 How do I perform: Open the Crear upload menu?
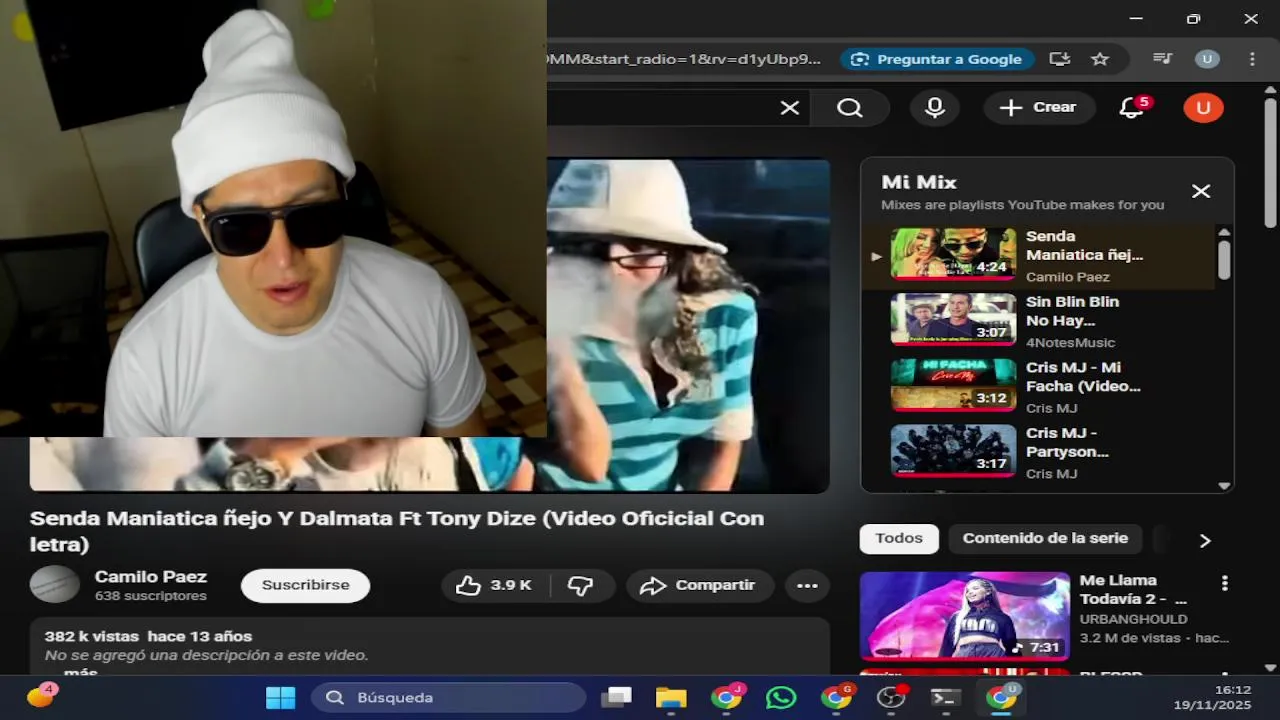[1039, 108]
